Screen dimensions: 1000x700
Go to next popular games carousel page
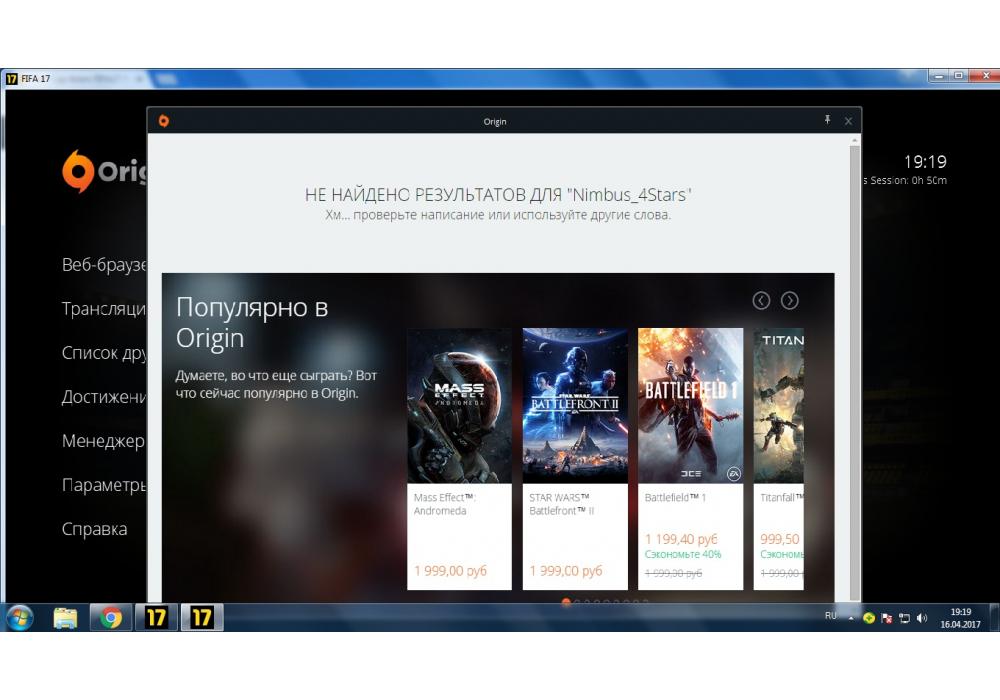click(x=790, y=300)
